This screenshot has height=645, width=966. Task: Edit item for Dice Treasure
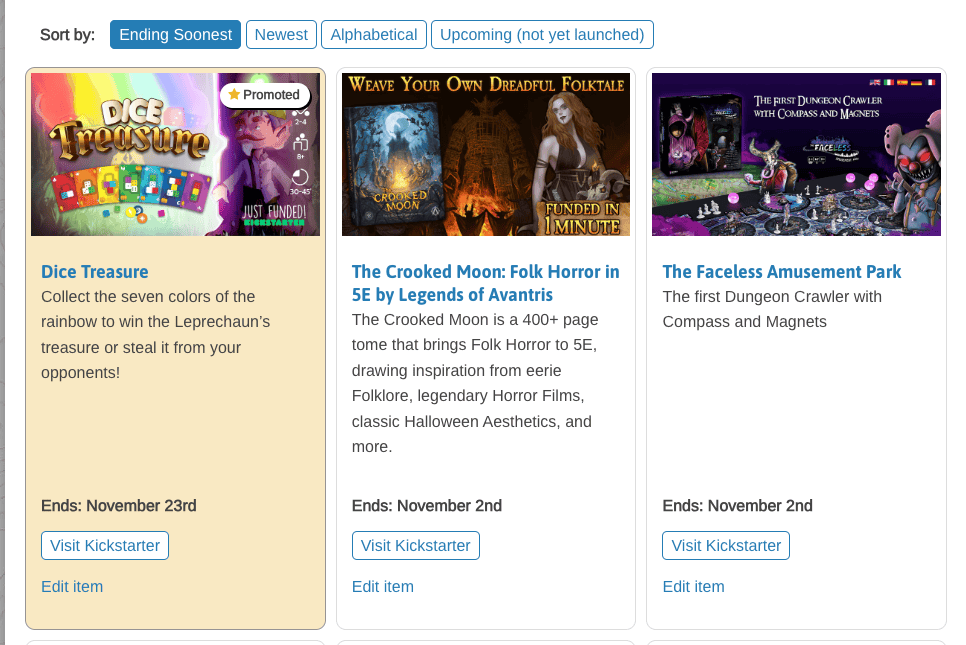[x=72, y=586]
